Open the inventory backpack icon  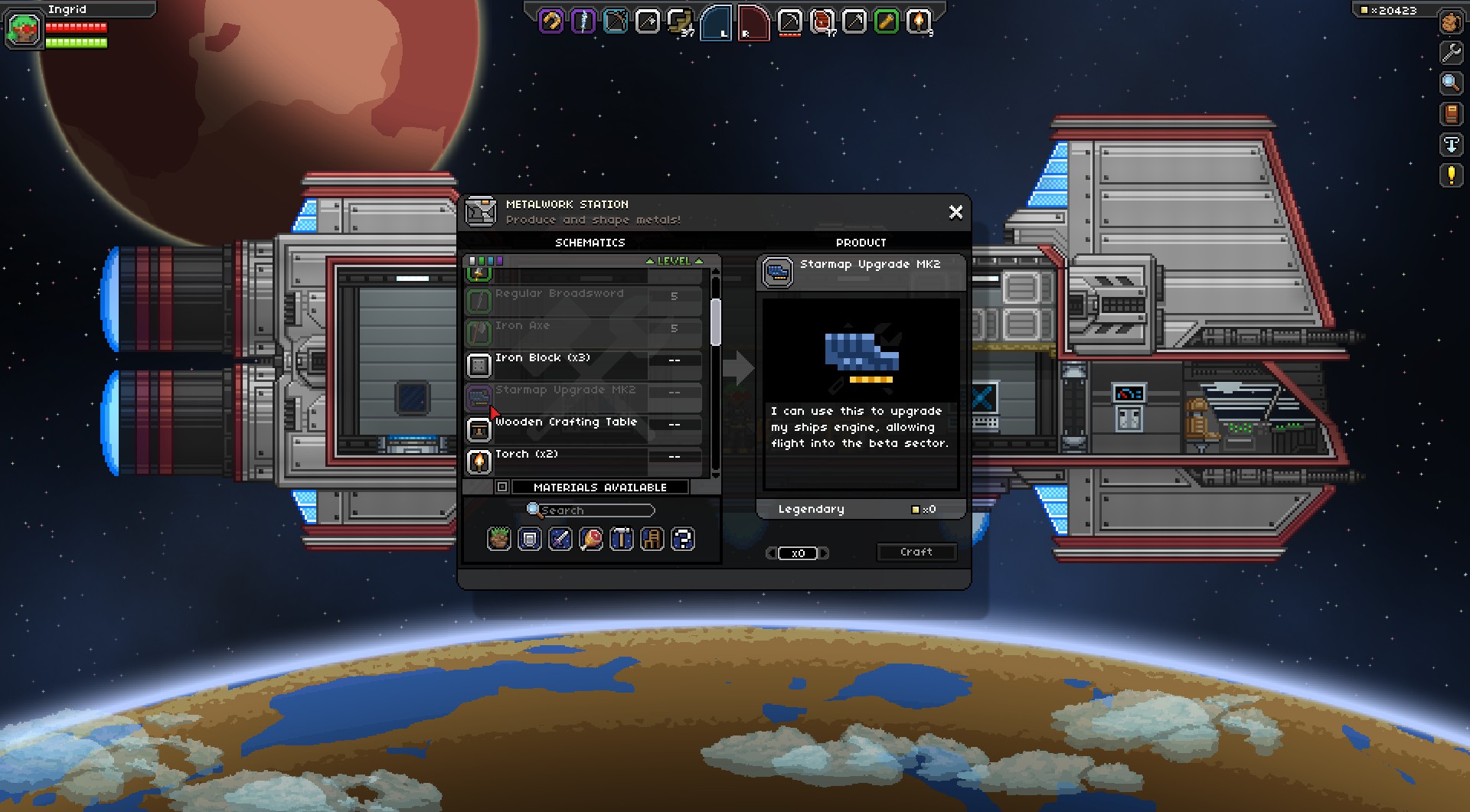[1450, 22]
